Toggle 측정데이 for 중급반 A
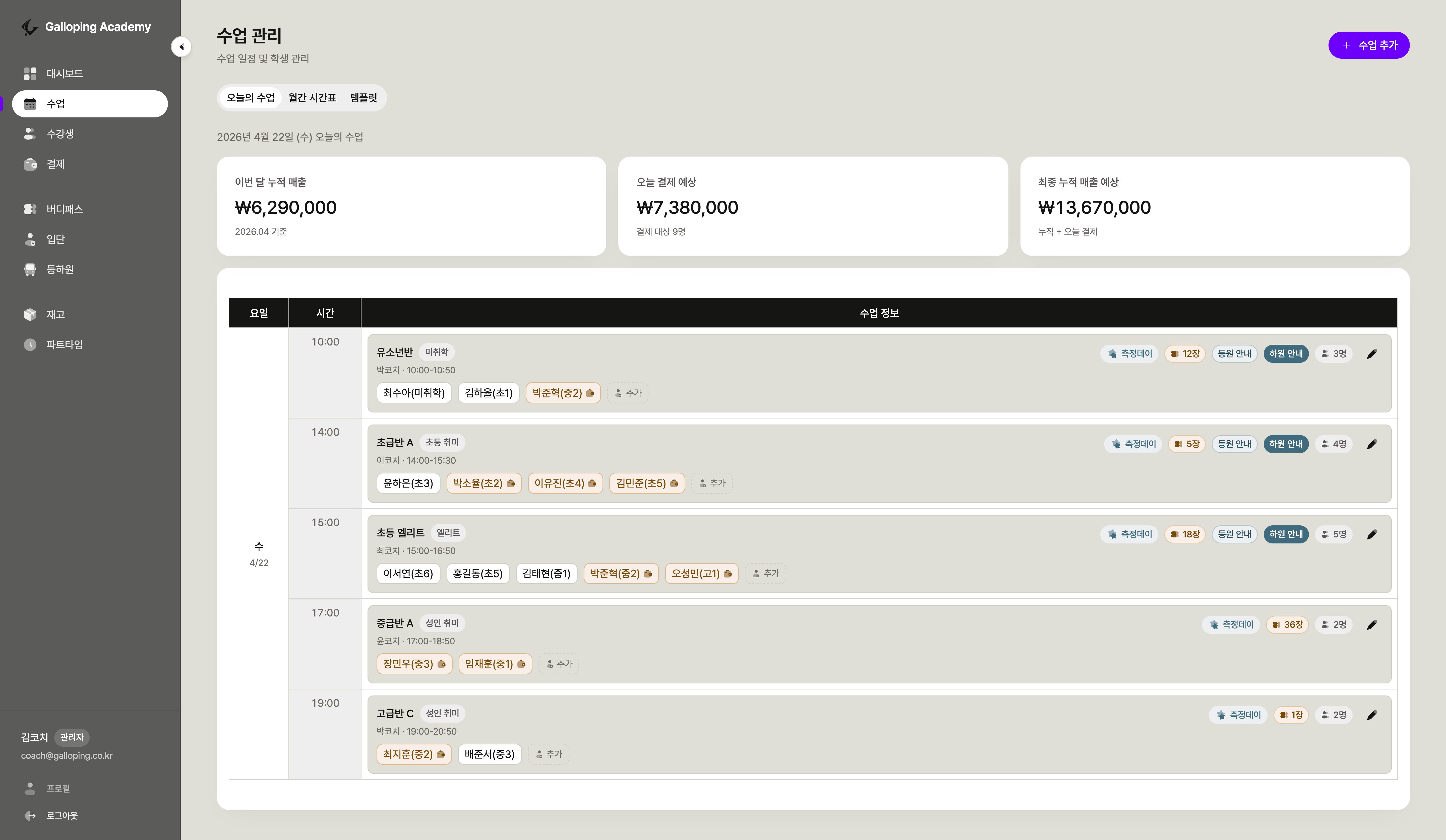The height and width of the screenshot is (840, 1446). [1231, 624]
